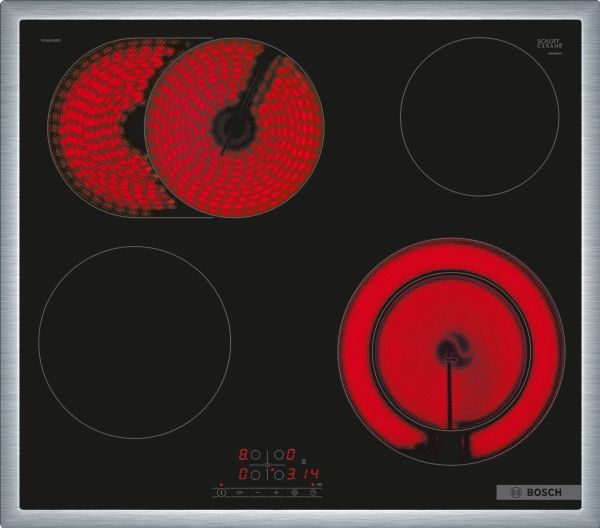Click the unlit front-left cooking zone
Viewport: 600px width, 528px height.
coord(134,342)
